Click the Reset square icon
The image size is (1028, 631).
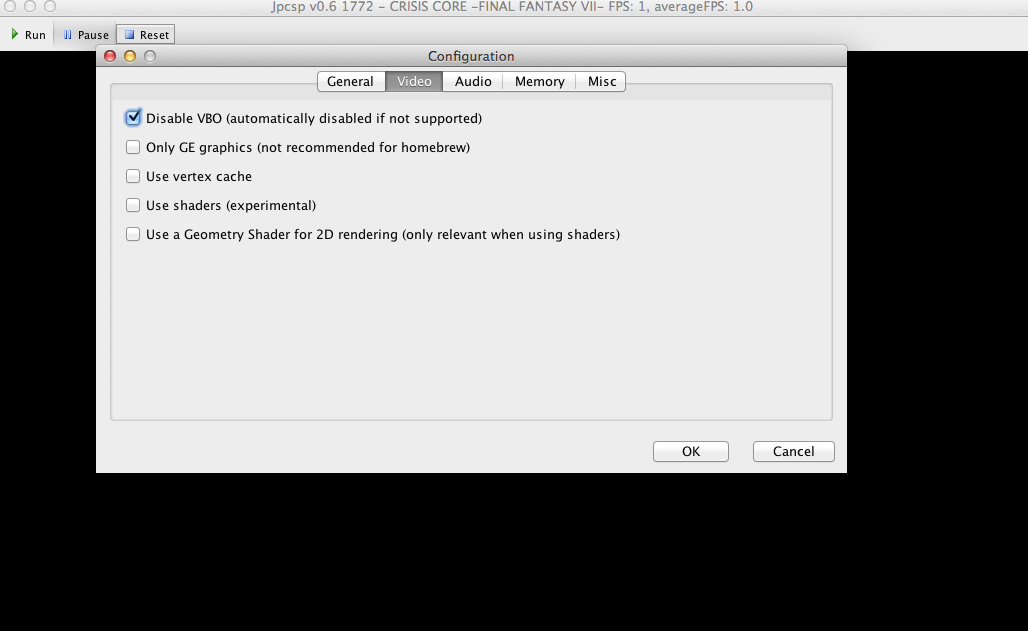point(129,35)
